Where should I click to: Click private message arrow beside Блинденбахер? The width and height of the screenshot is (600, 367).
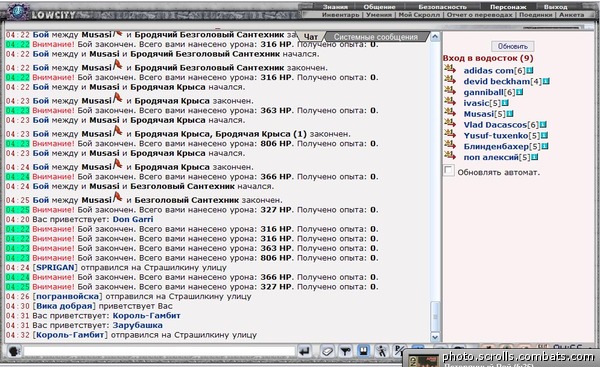(450, 145)
